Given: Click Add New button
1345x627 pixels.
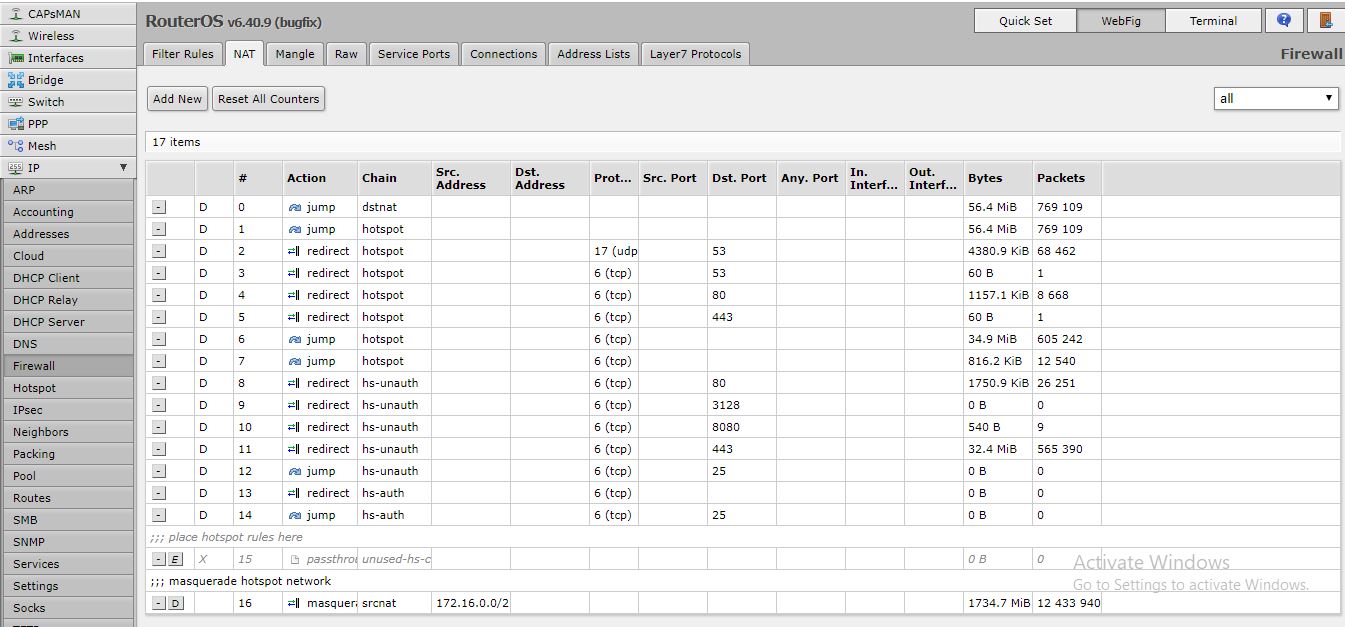Looking at the screenshot, I should (x=177, y=99).
